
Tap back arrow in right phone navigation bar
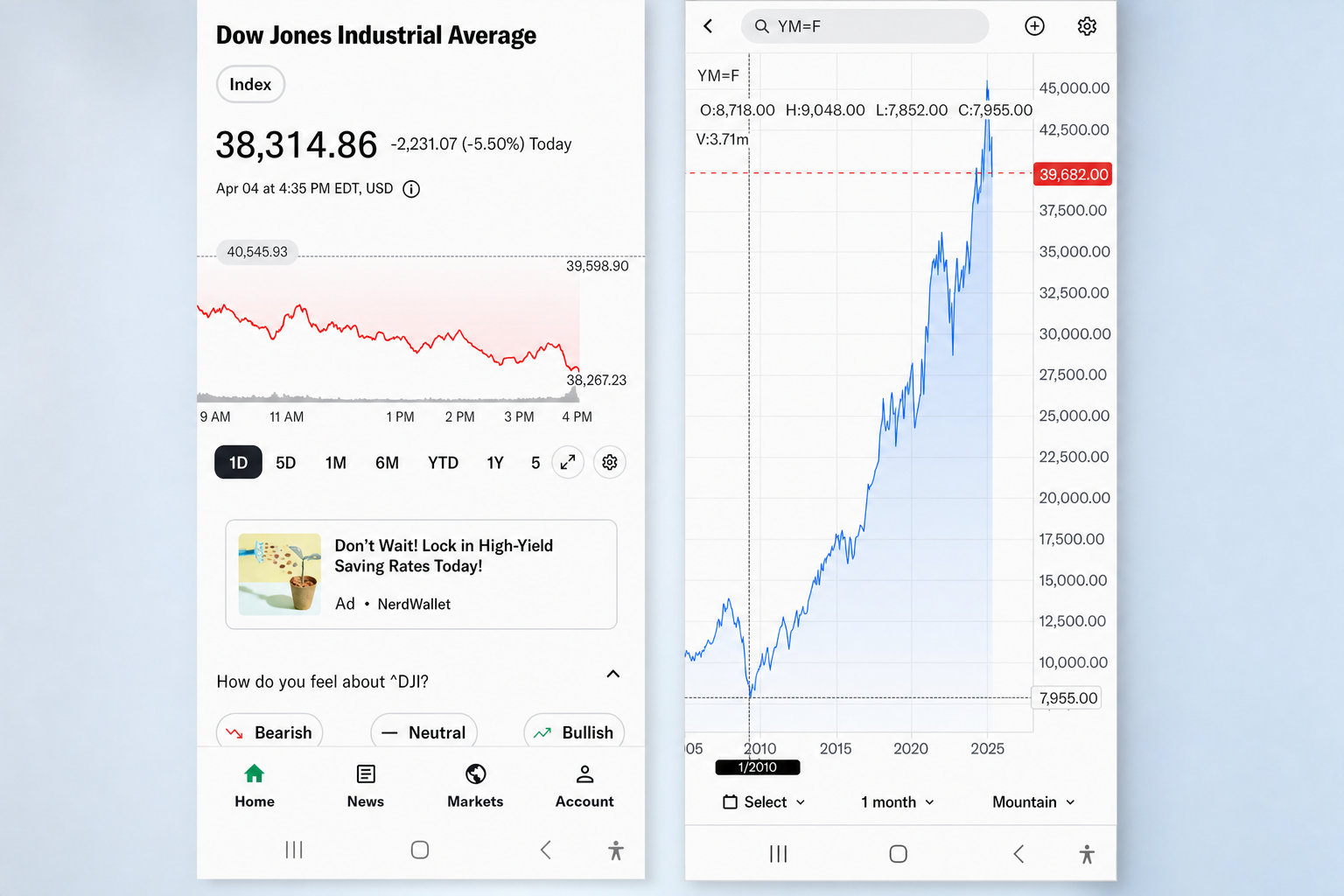(1018, 854)
